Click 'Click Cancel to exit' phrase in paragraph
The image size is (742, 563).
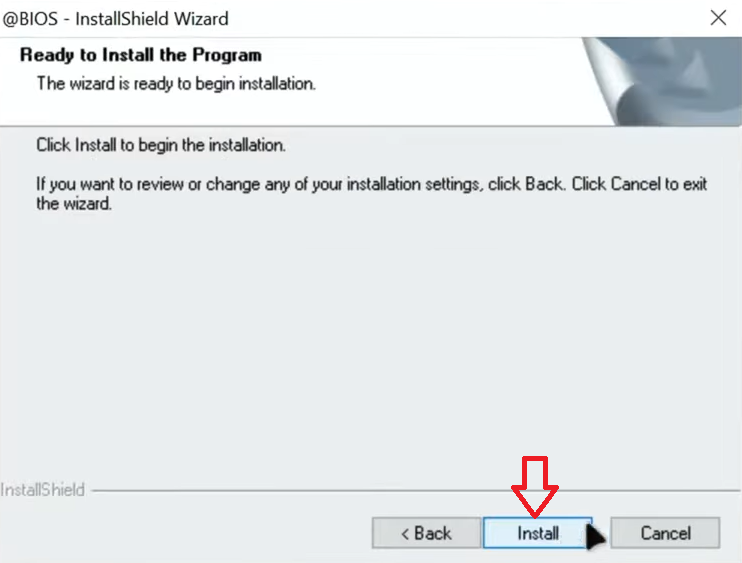pos(639,184)
